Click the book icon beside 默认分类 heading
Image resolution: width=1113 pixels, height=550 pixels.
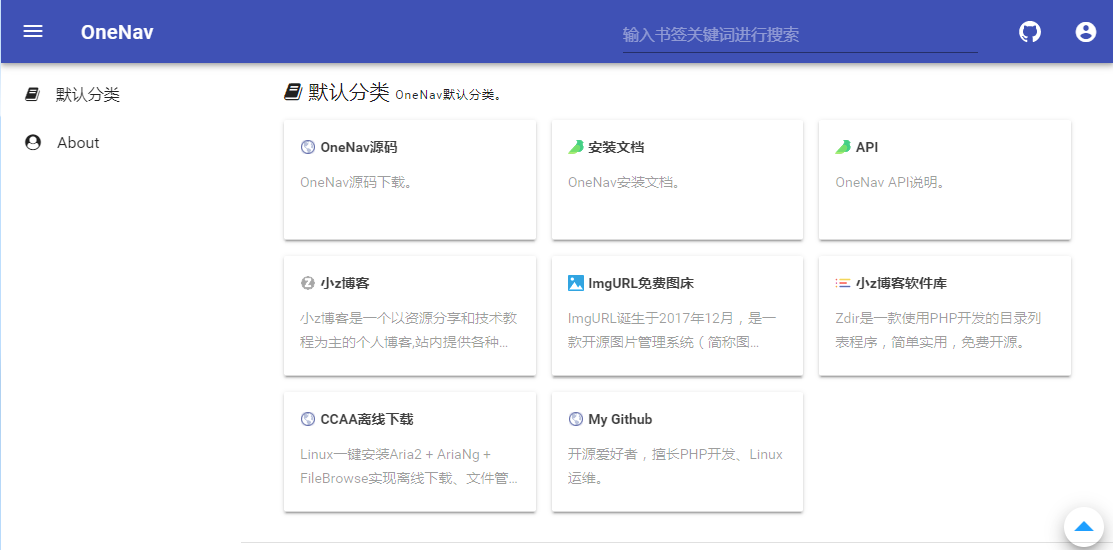[293, 92]
